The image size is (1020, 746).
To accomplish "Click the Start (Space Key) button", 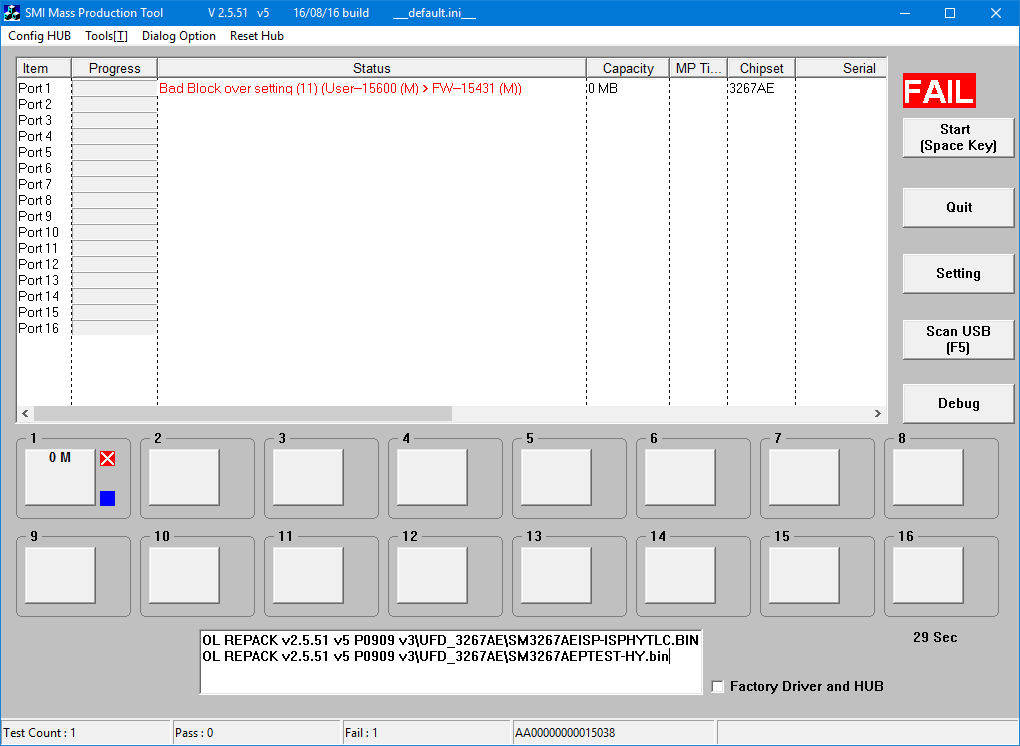I will pos(958,137).
